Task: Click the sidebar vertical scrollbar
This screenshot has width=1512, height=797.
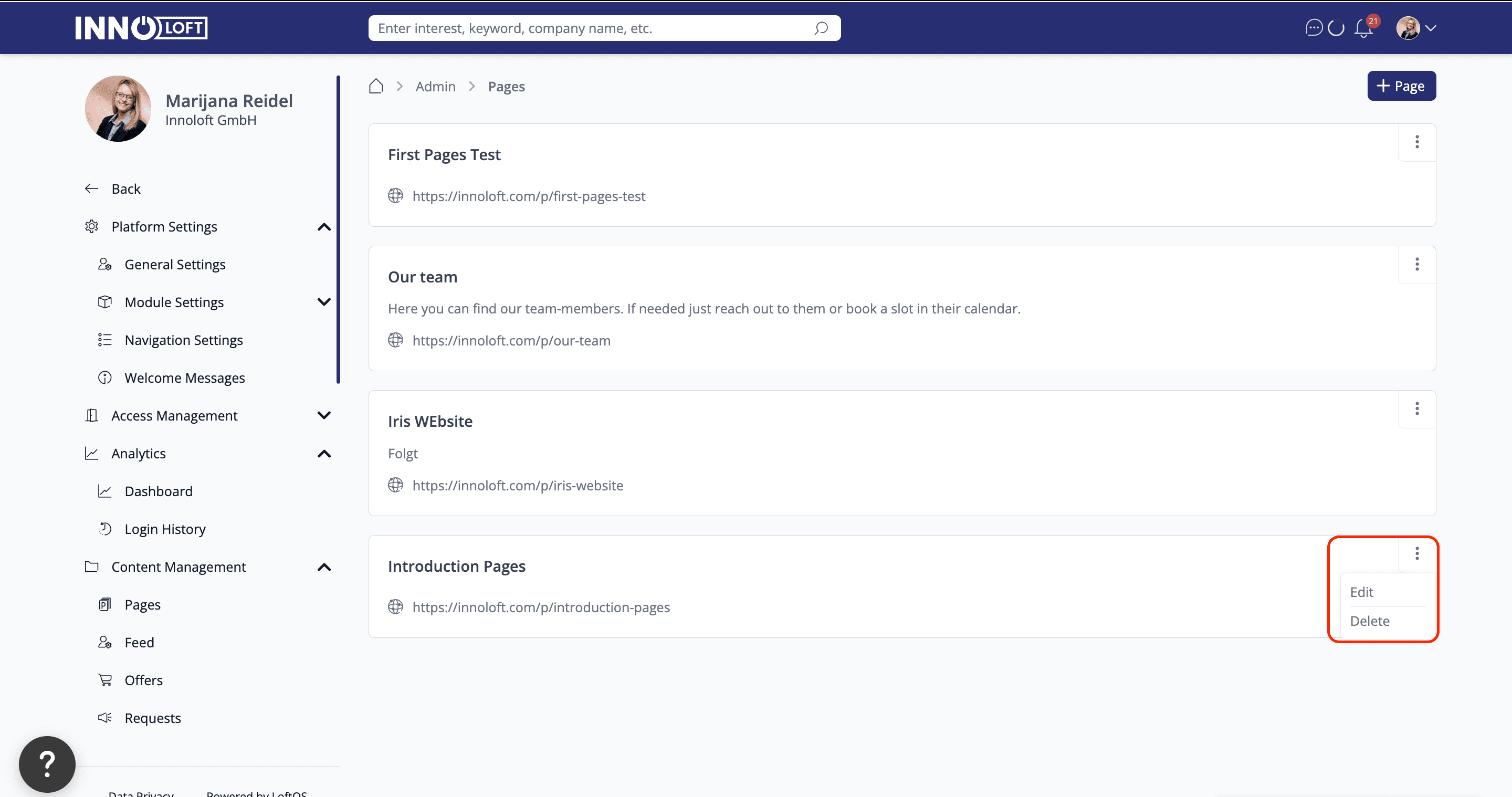Action: [338, 229]
